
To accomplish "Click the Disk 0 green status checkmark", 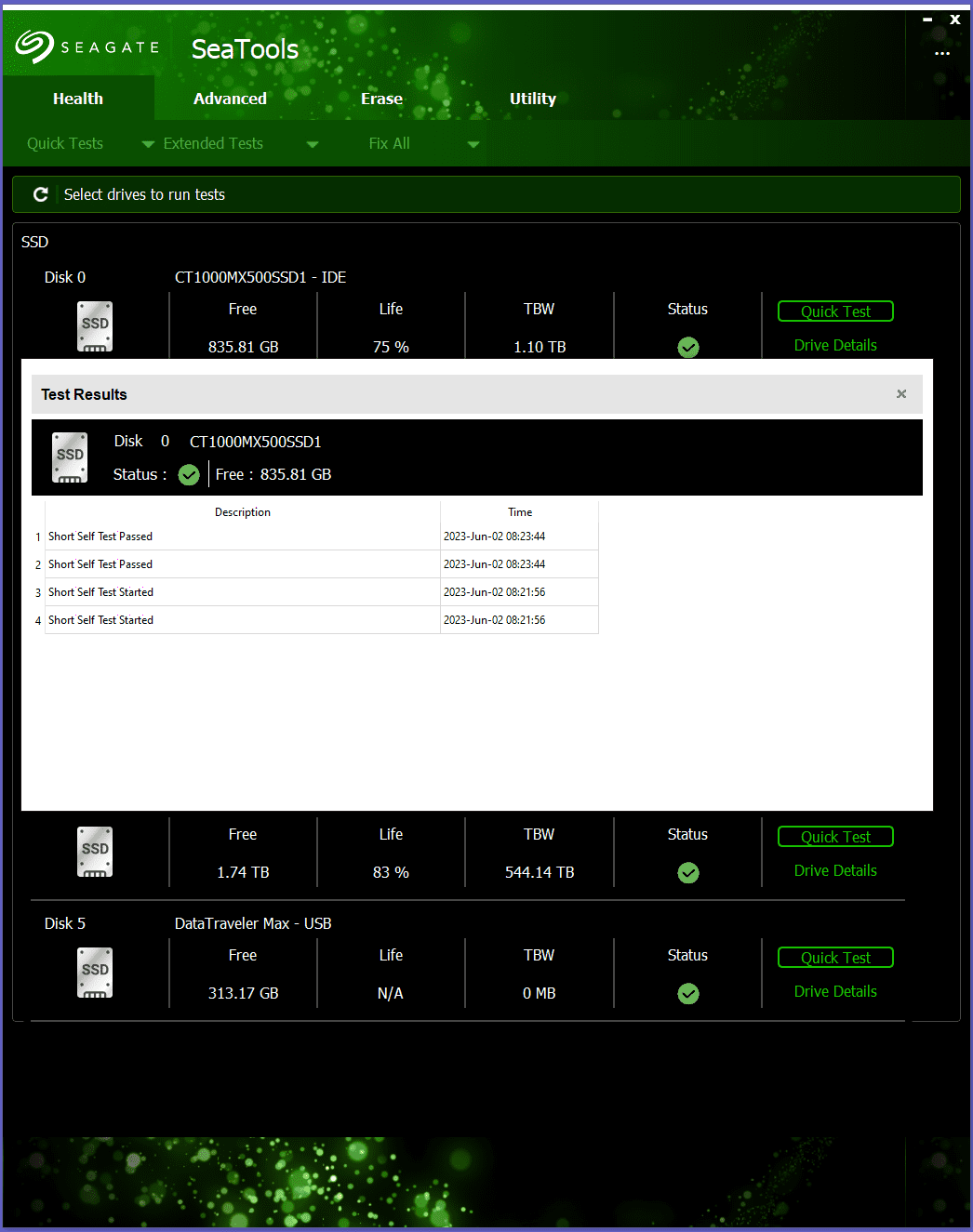I will (688, 347).
